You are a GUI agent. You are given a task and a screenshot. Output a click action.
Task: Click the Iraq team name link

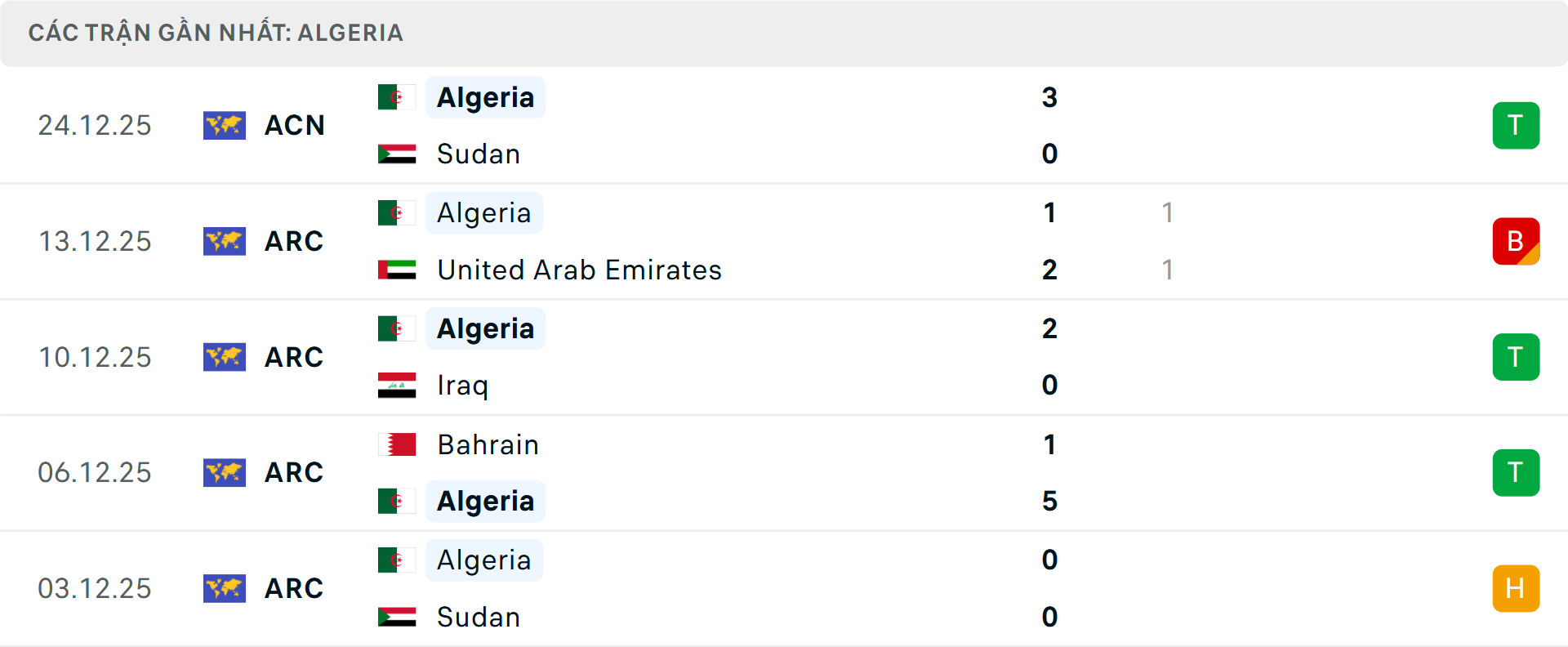(461, 385)
